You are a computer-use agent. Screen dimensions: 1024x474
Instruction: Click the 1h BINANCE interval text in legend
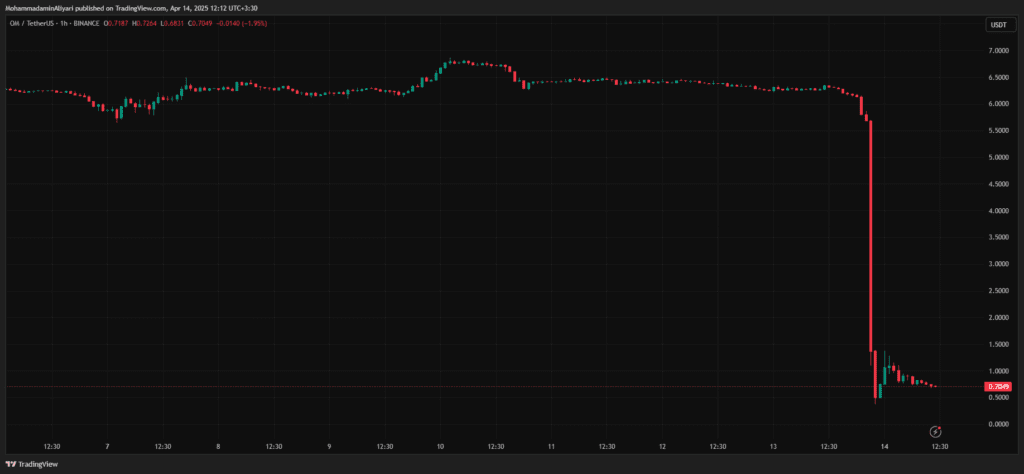[x=83, y=24]
